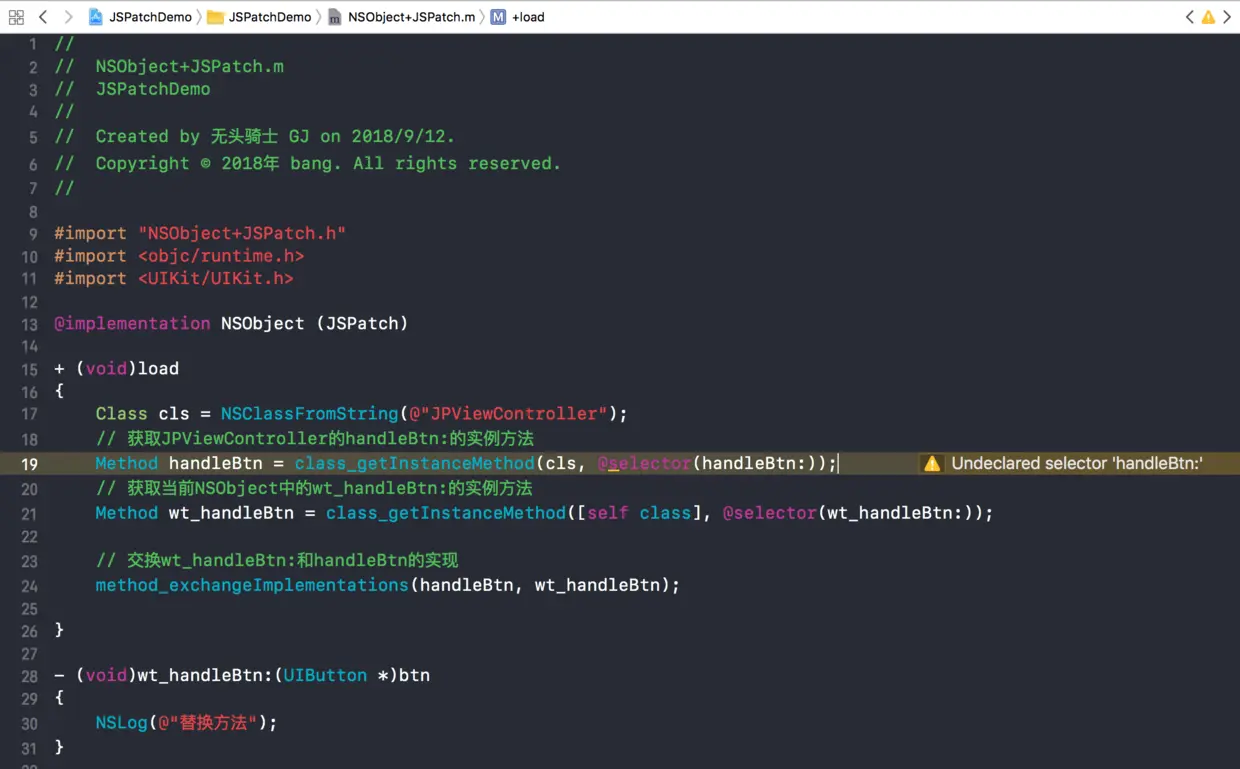Click UIButton type on line 28
Image resolution: width=1240 pixels, height=769 pixels.
pos(325,675)
